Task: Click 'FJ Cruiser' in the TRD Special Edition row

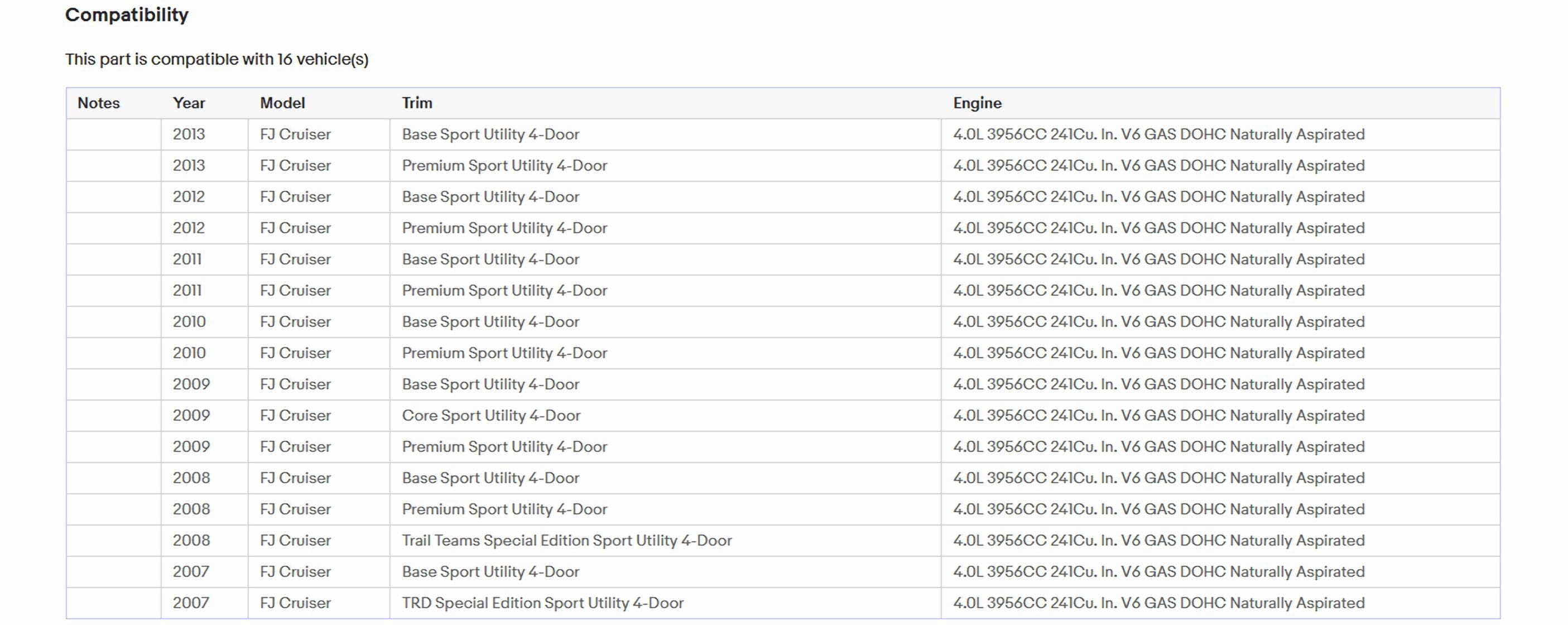Action: [295, 603]
